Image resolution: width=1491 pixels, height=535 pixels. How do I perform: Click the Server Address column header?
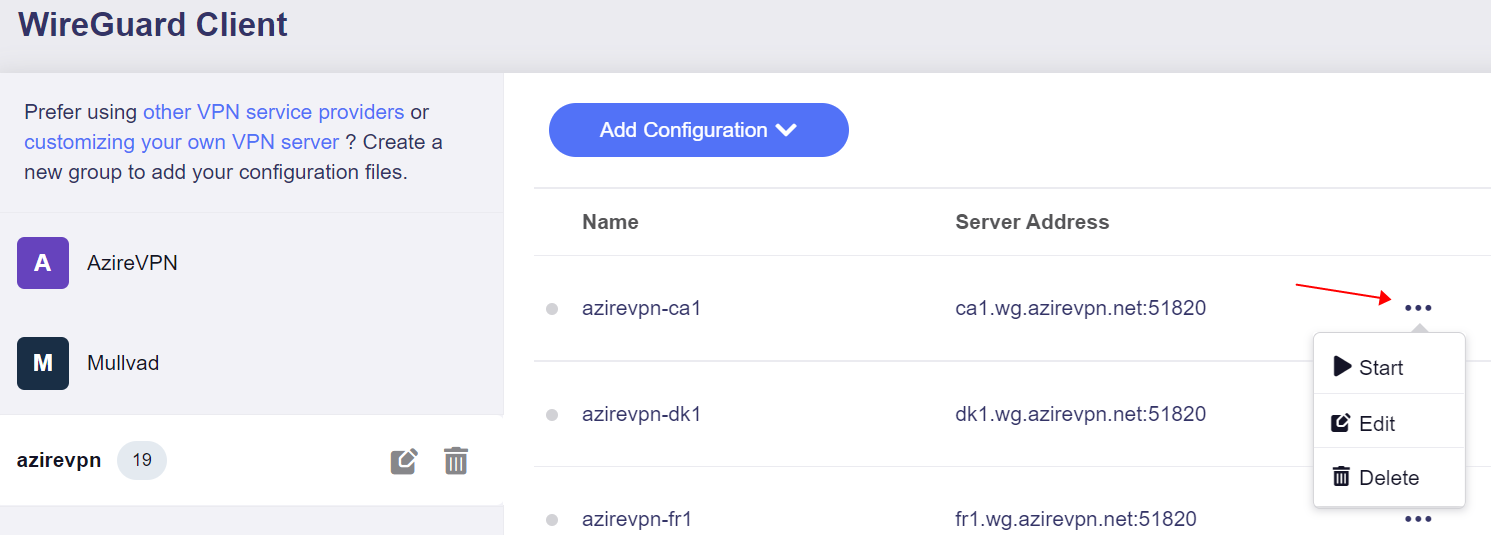tap(1032, 222)
